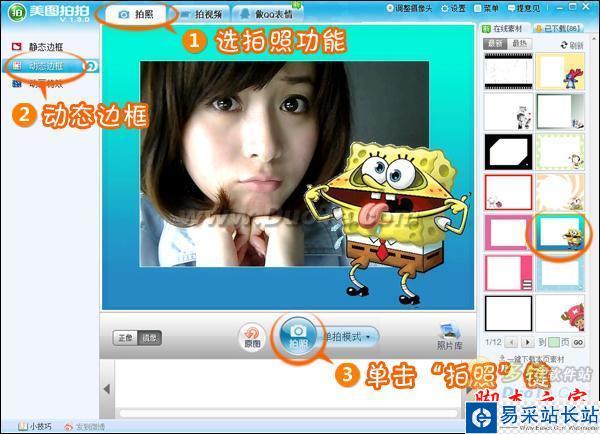Click the photo strip horizontal scrollbar
Image resolution: width=600 pixels, height=434 pixels.
[289, 413]
